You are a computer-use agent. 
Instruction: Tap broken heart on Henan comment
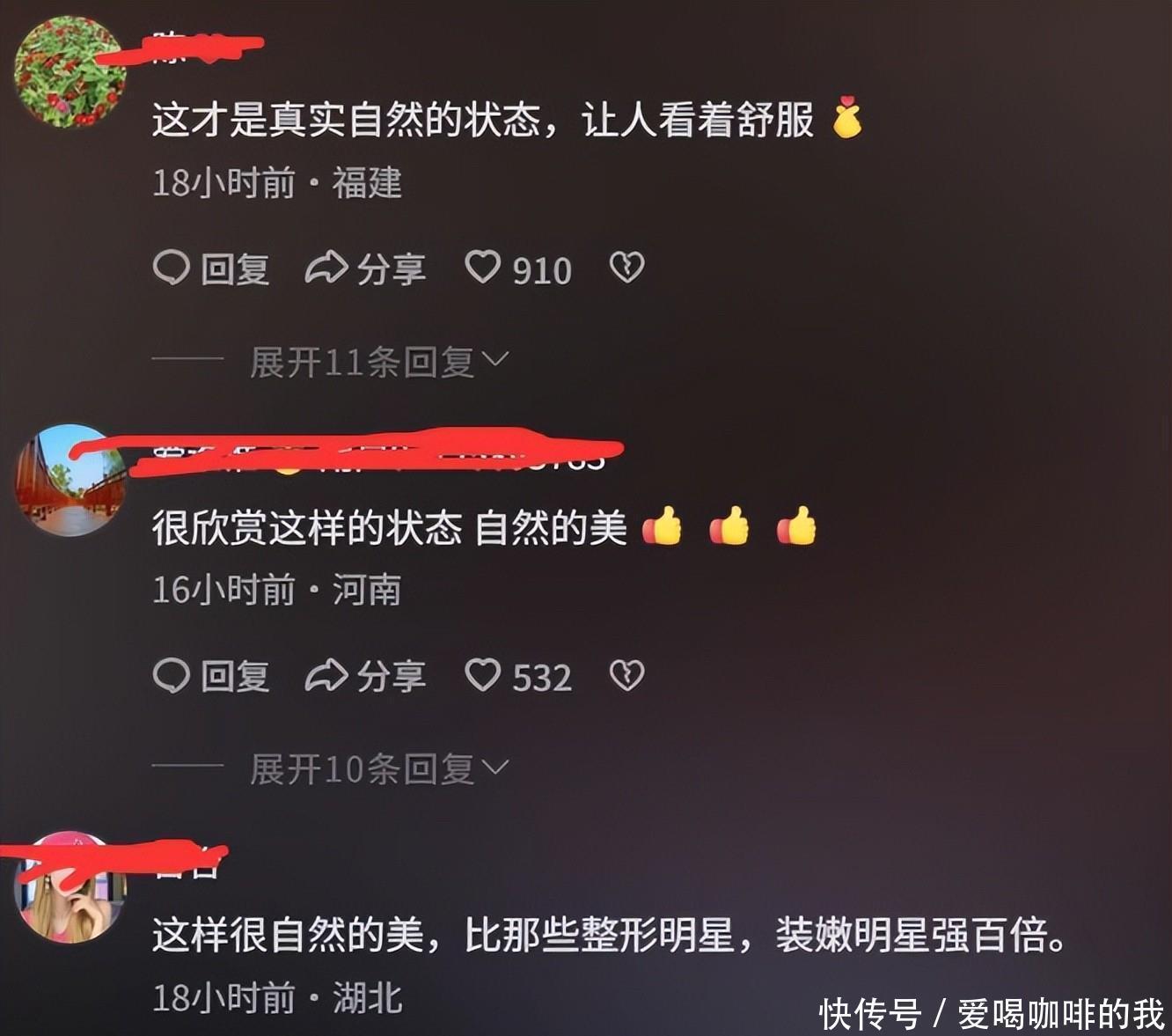coord(626,676)
